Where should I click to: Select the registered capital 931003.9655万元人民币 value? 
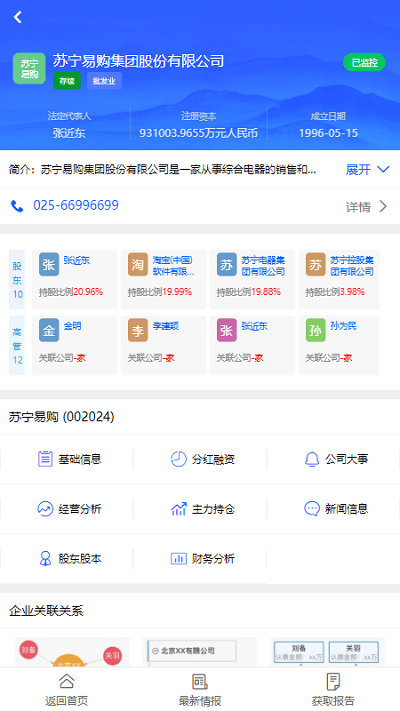click(199, 133)
